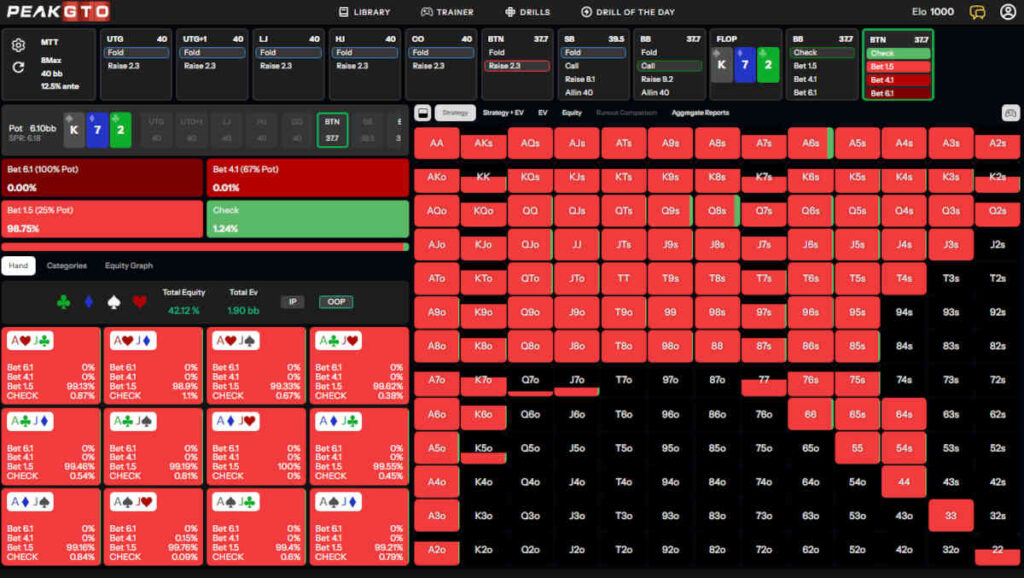The width and height of the screenshot is (1024, 578).
Task: Select the Hand tab
Action: click(18, 266)
